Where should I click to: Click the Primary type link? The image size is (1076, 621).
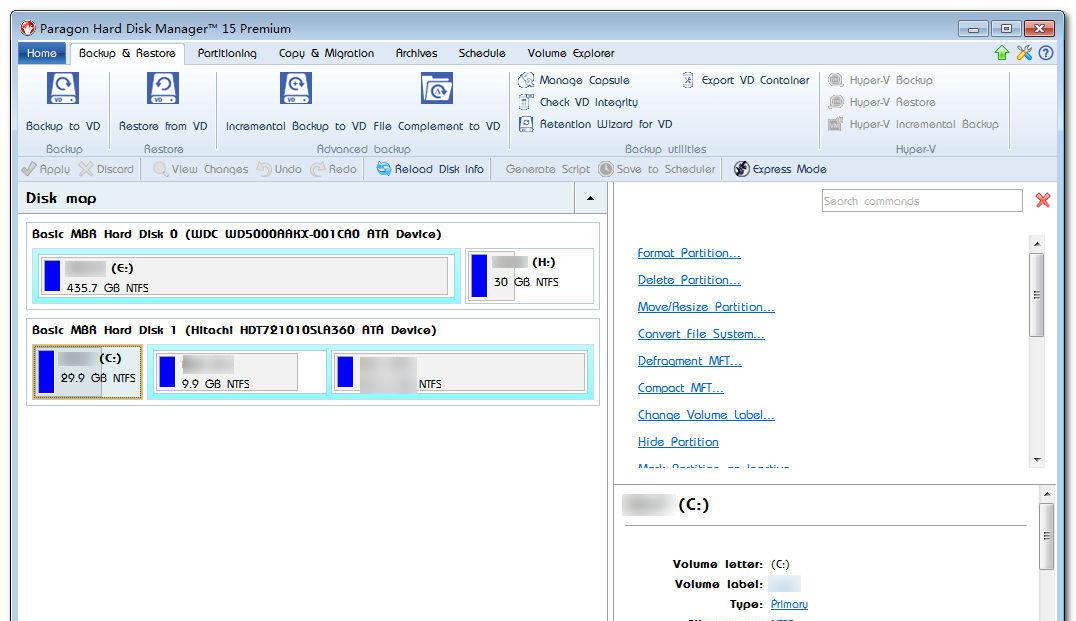789,605
